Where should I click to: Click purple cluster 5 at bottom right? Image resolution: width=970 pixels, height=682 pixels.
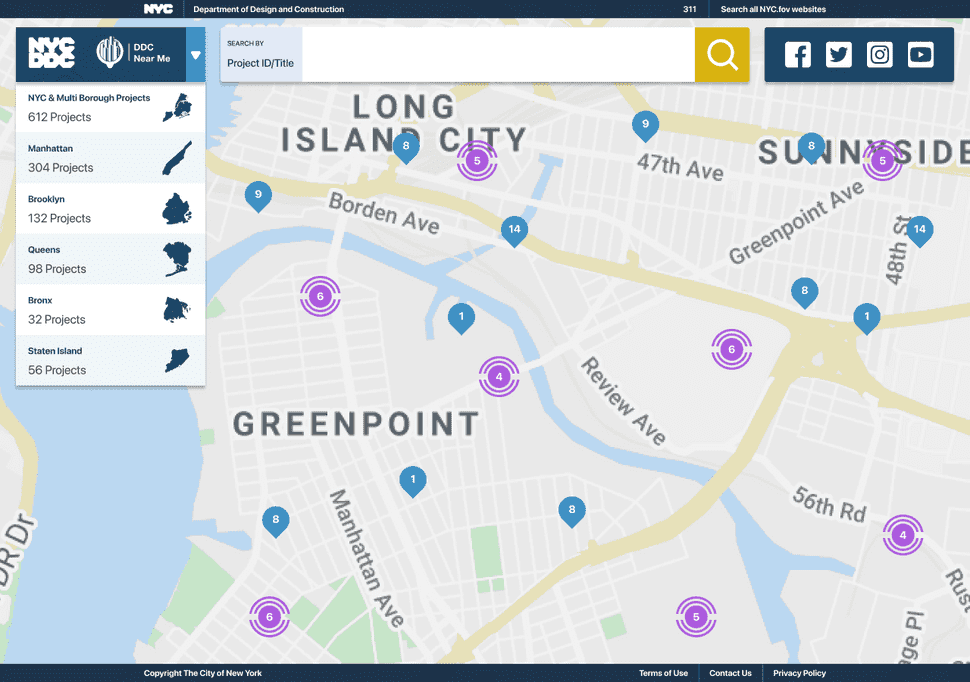[696, 617]
